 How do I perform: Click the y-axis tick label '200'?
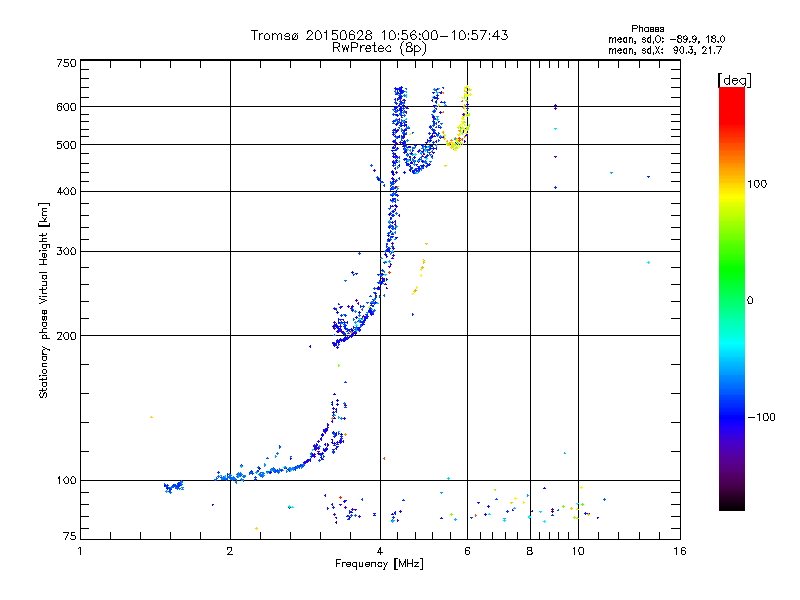(67, 336)
